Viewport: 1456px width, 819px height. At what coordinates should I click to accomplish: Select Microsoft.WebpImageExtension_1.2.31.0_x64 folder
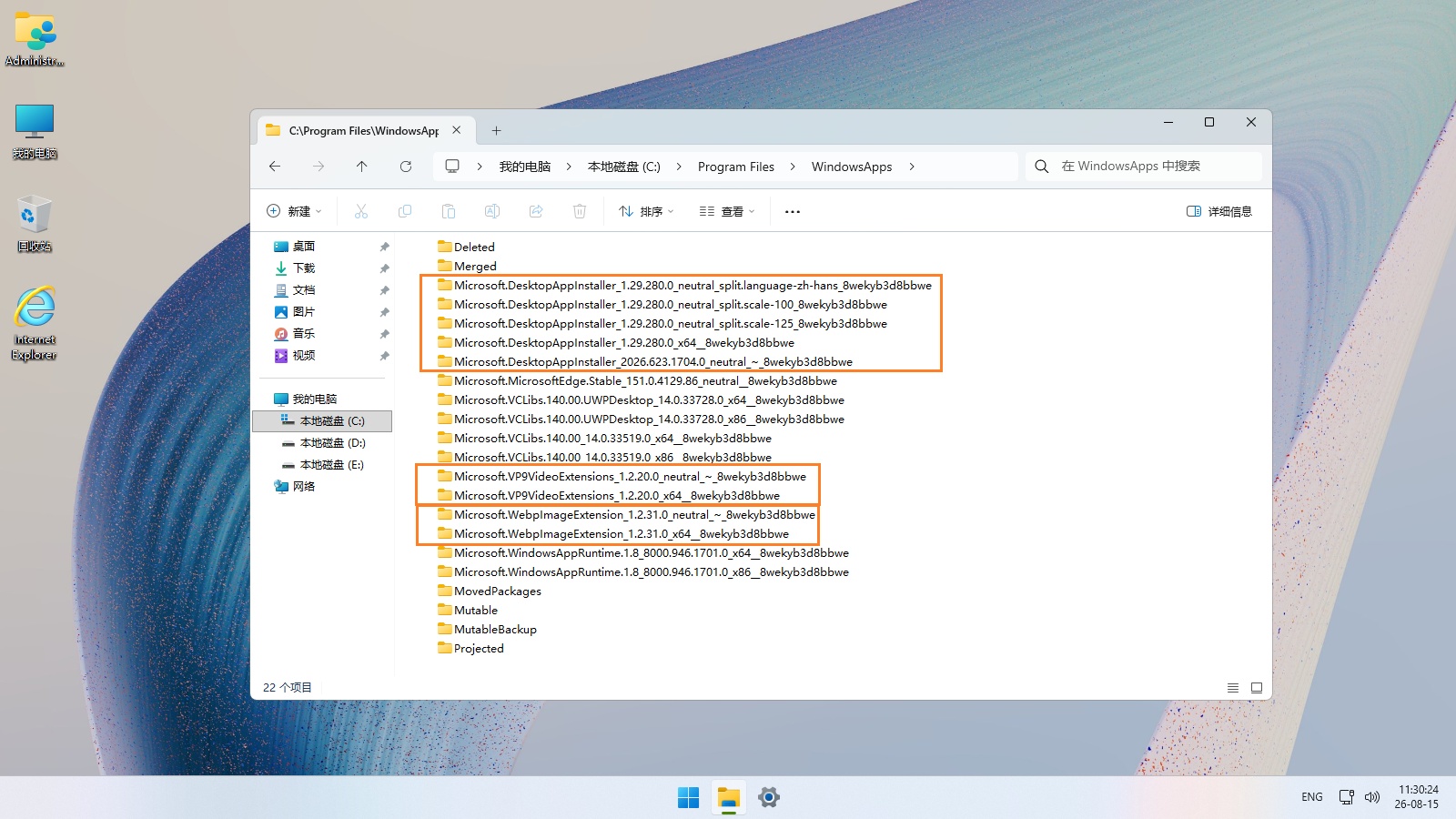pos(612,533)
